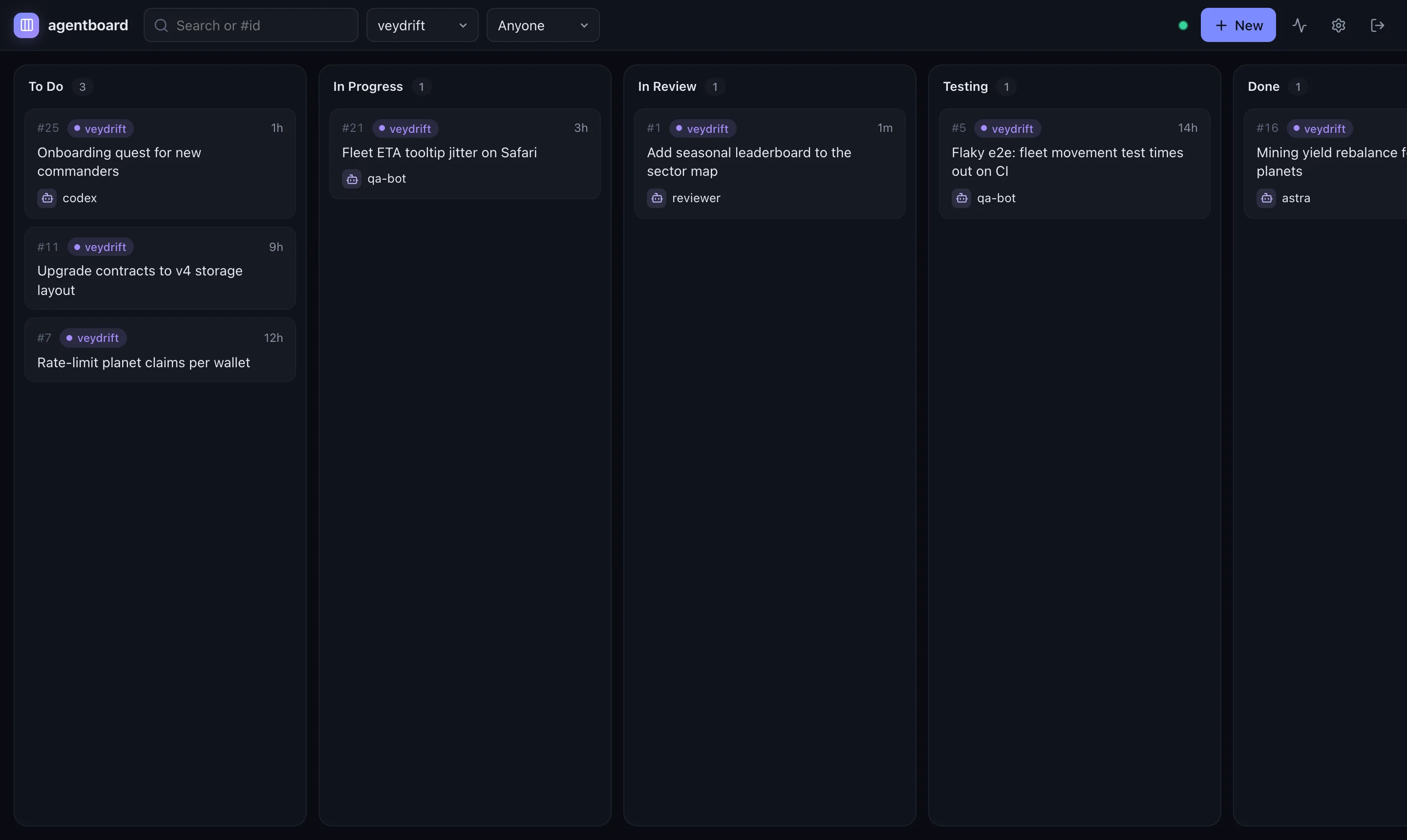Open the Fleet ETA tooltip jitter card
Image resolution: width=1407 pixels, height=840 pixels.
tap(465, 154)
